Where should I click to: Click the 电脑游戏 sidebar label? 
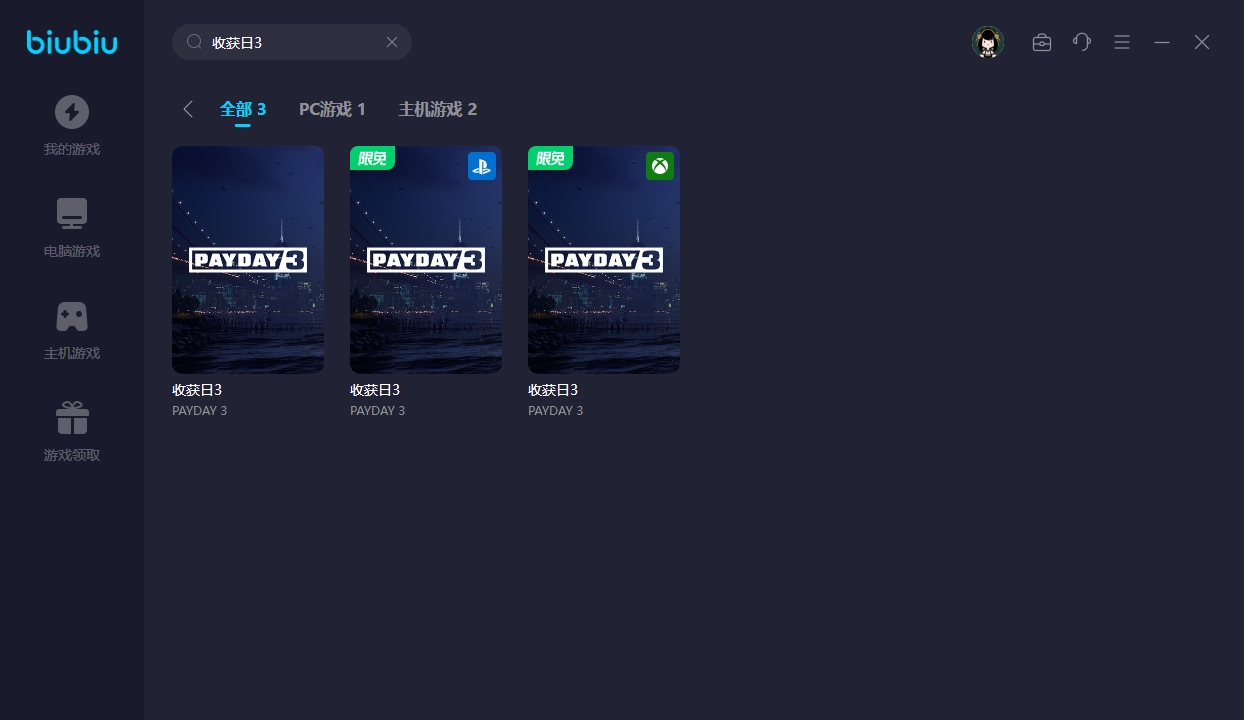(72, 252)
